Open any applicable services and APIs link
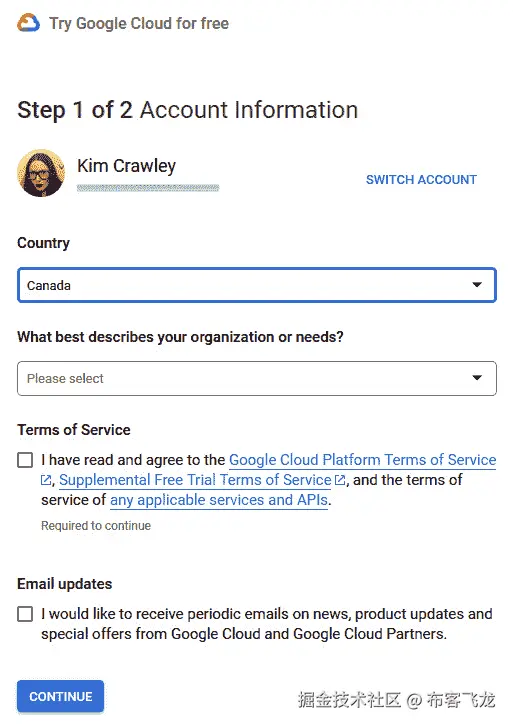Screen dimensions: 513x727 pyautogui.click(x=219, y=500)
